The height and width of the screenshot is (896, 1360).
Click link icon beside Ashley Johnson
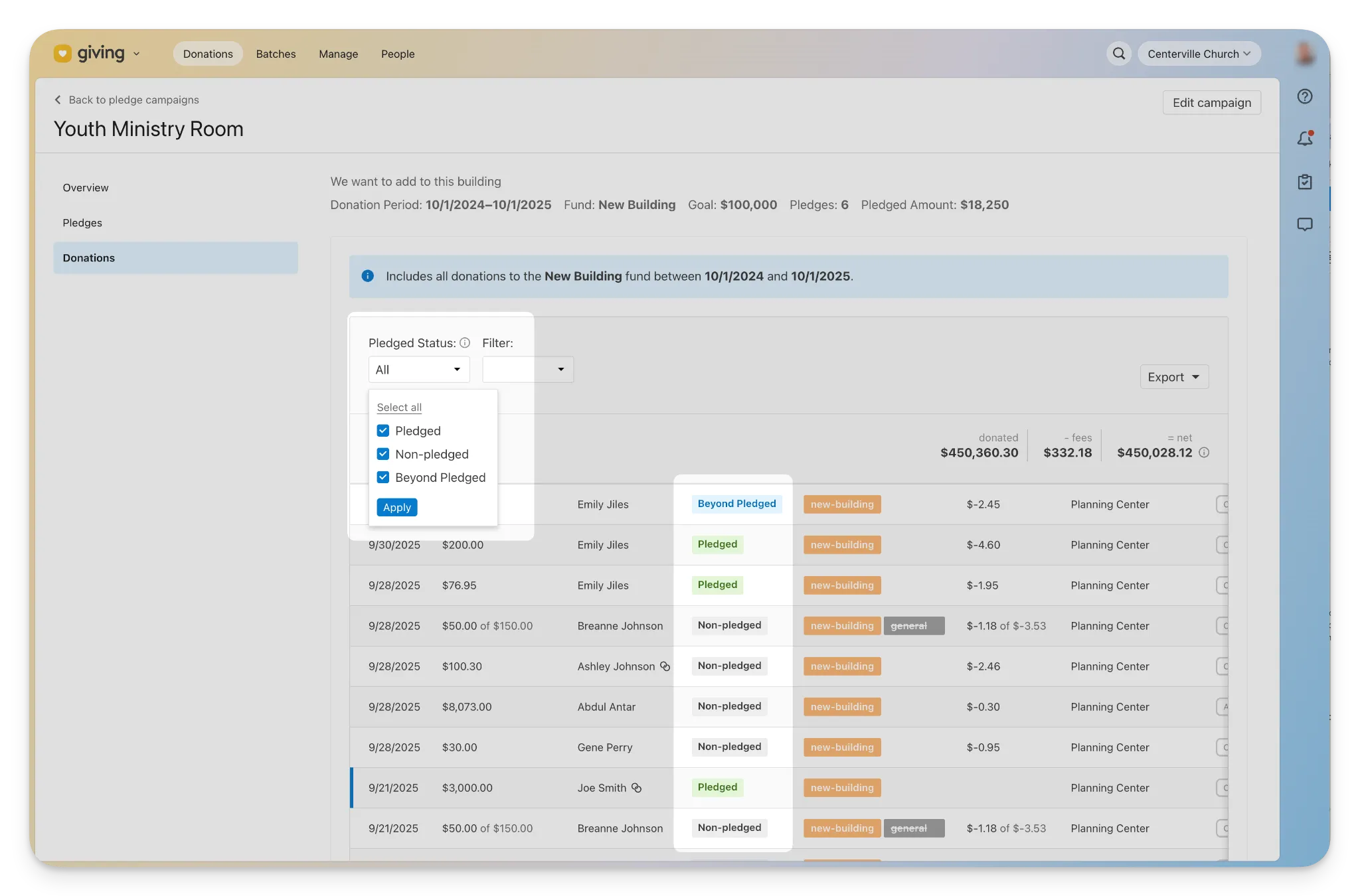tap(665, 666)
